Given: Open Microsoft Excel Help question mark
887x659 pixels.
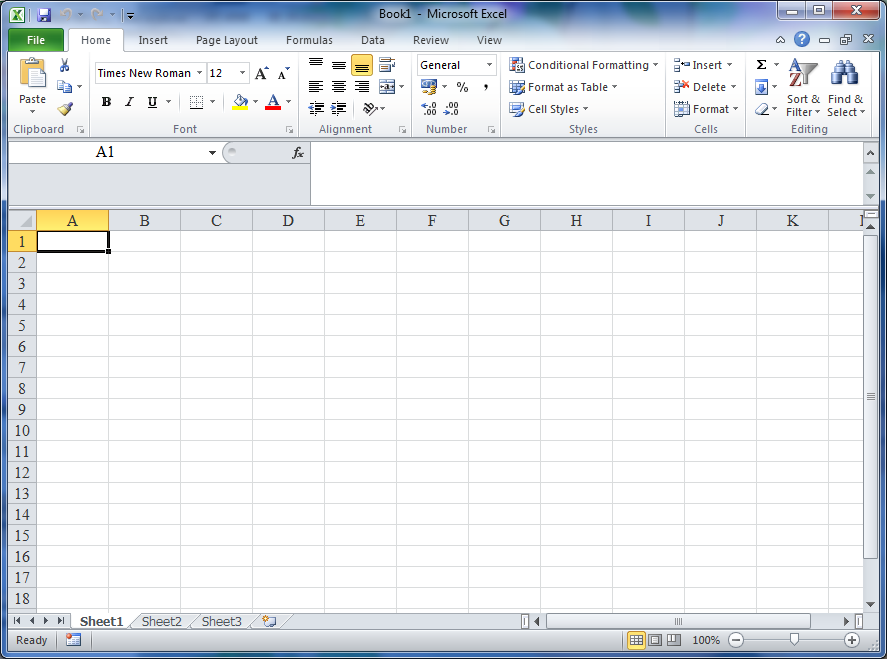Looking at the screenshot, I should click(x=802, y=39).
